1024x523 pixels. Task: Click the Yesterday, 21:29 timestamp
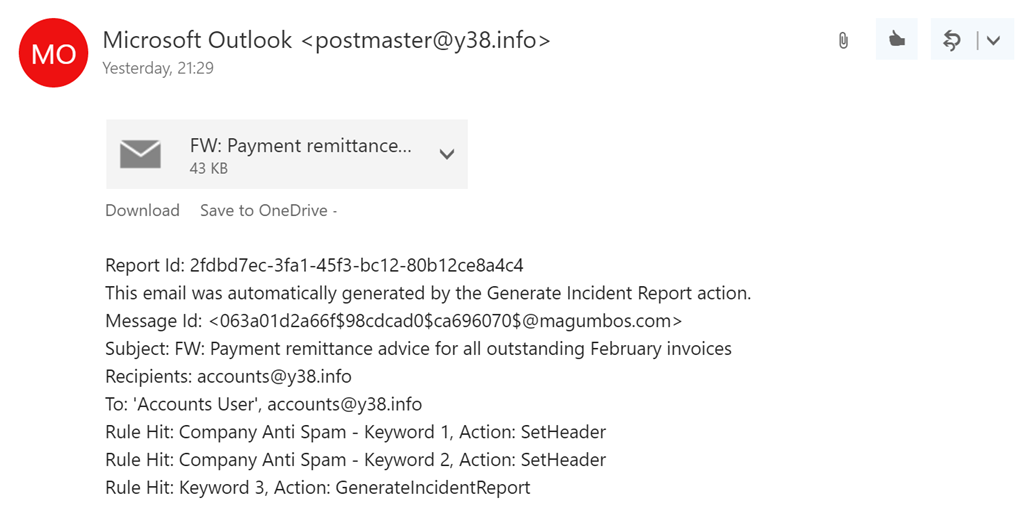click(158, 69)
